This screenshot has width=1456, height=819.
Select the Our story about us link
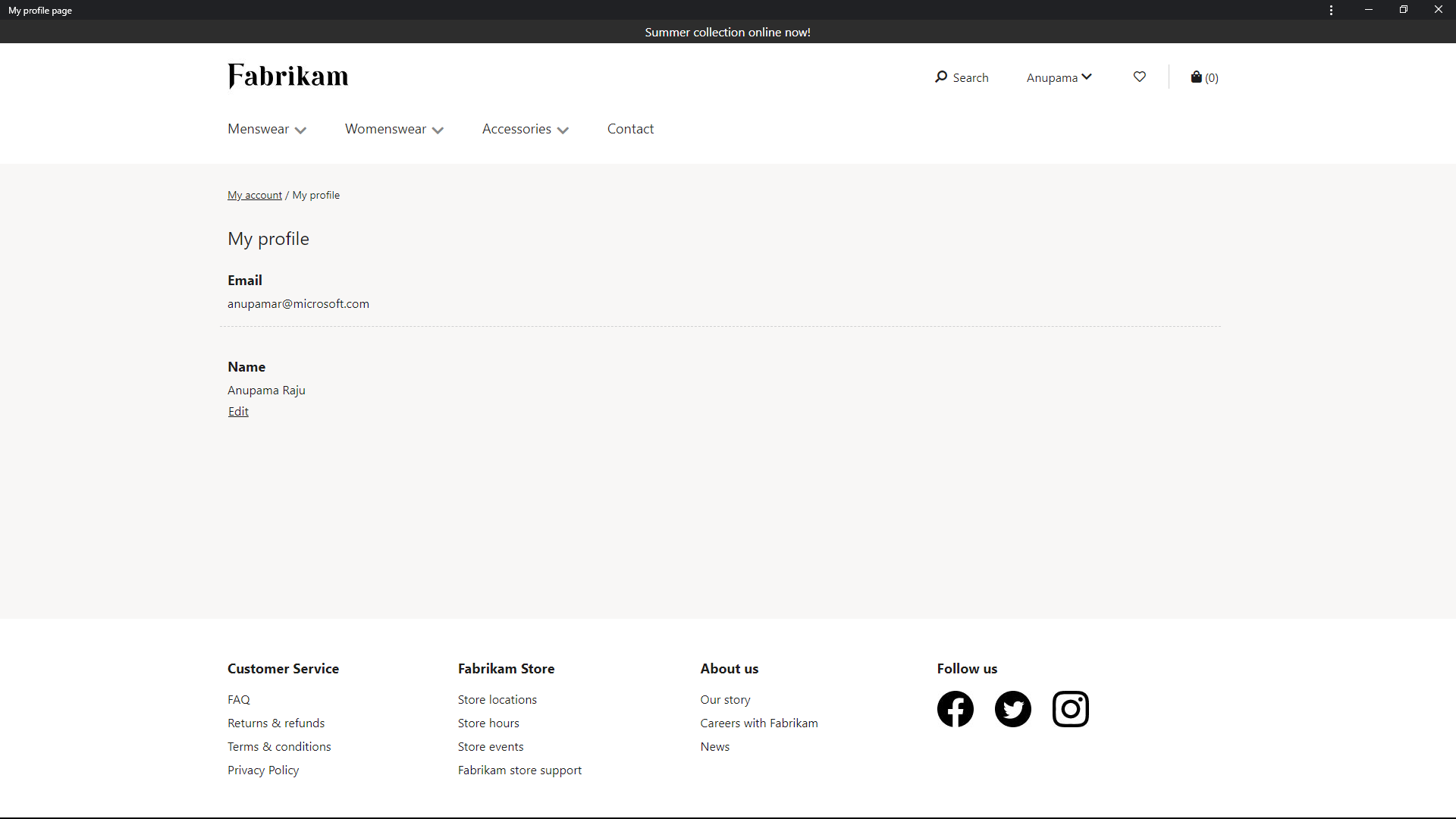(x=725, y=698)
